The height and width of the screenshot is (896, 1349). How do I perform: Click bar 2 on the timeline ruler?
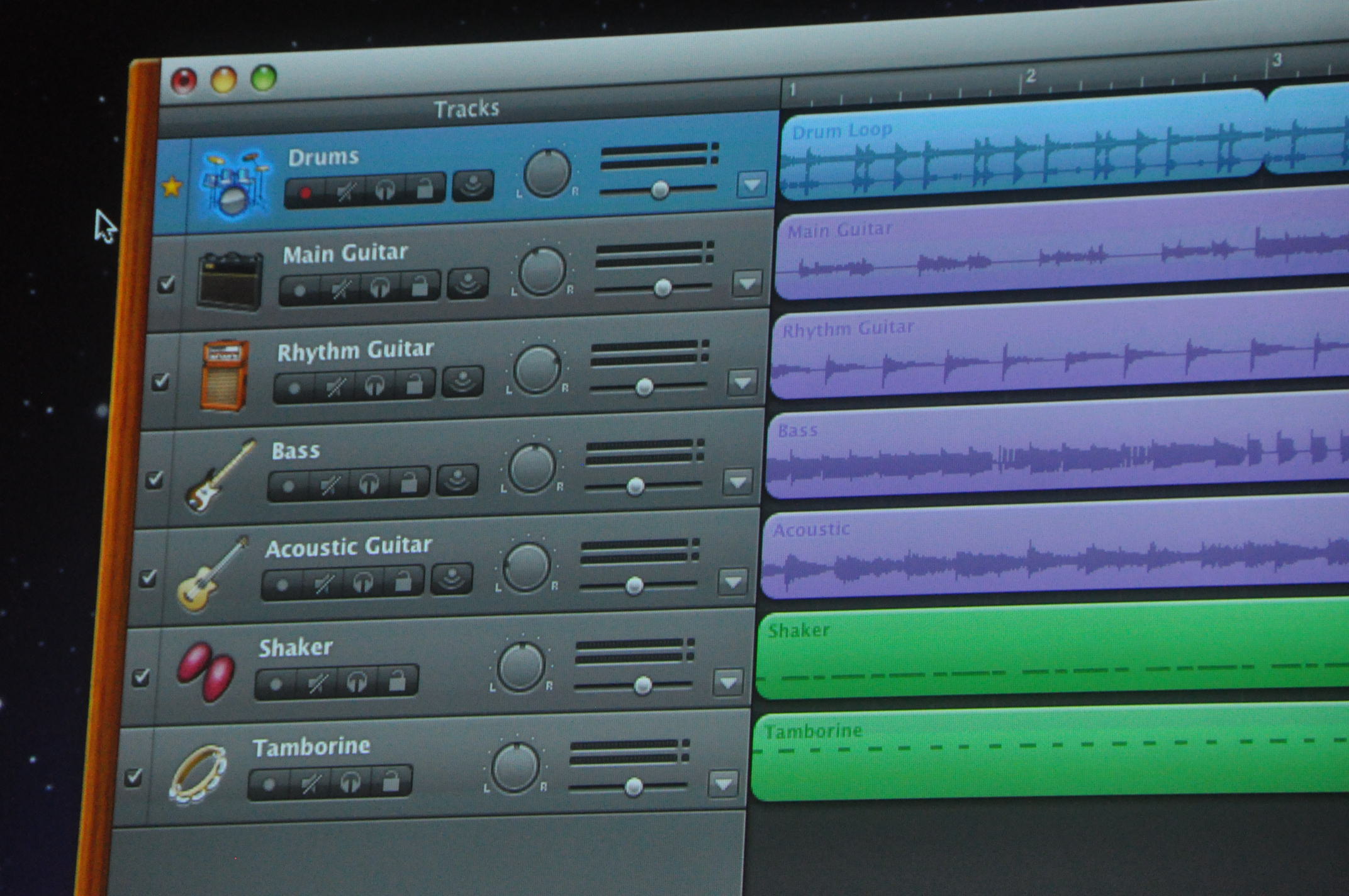coord(1029,76)
